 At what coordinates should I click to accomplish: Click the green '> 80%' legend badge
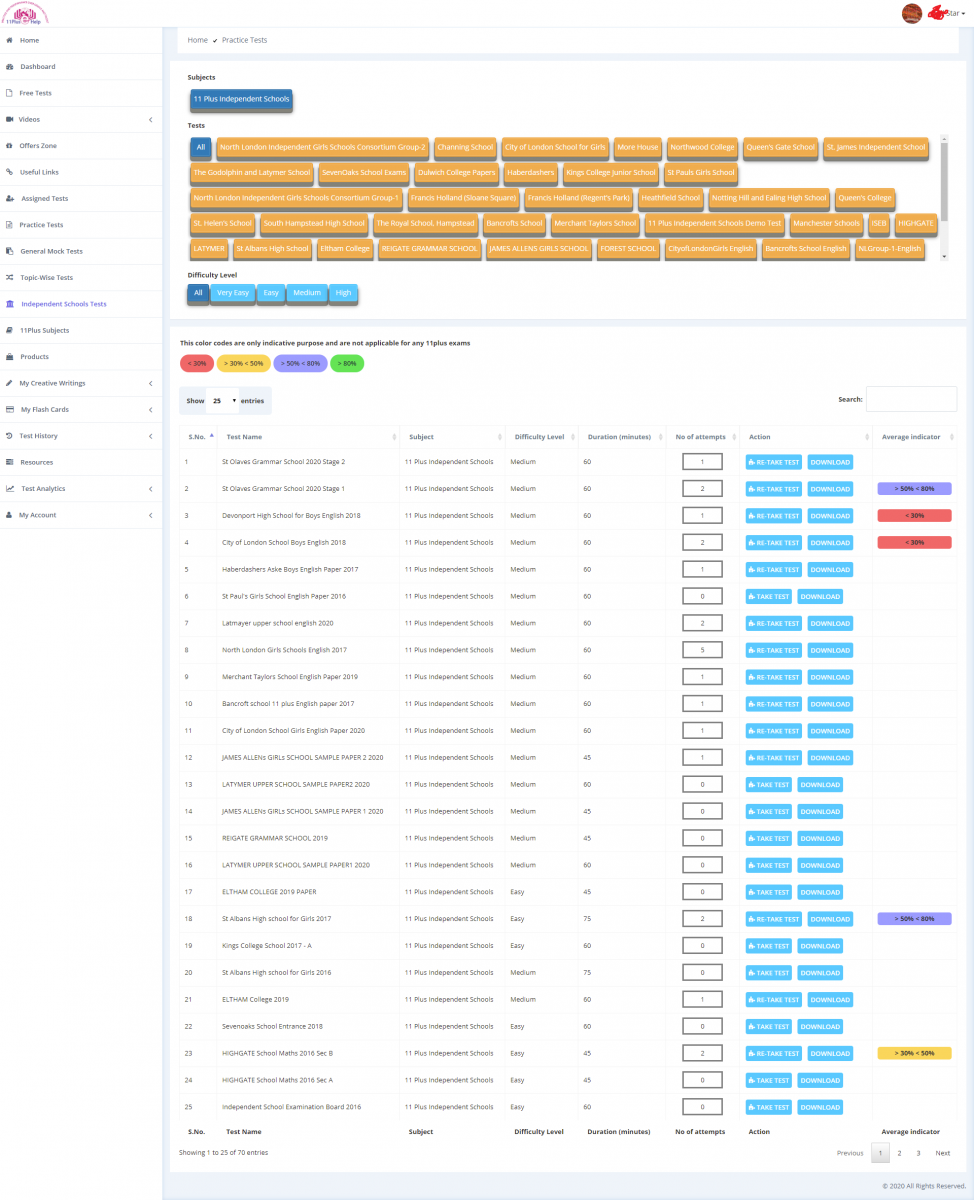tap(347, 363)
